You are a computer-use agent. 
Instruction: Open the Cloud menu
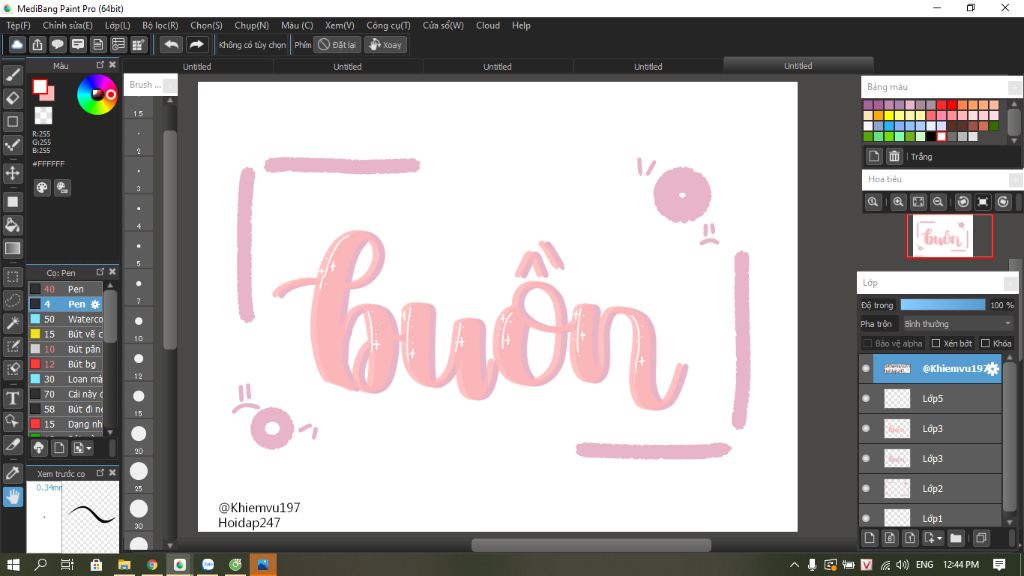point(488,25)
